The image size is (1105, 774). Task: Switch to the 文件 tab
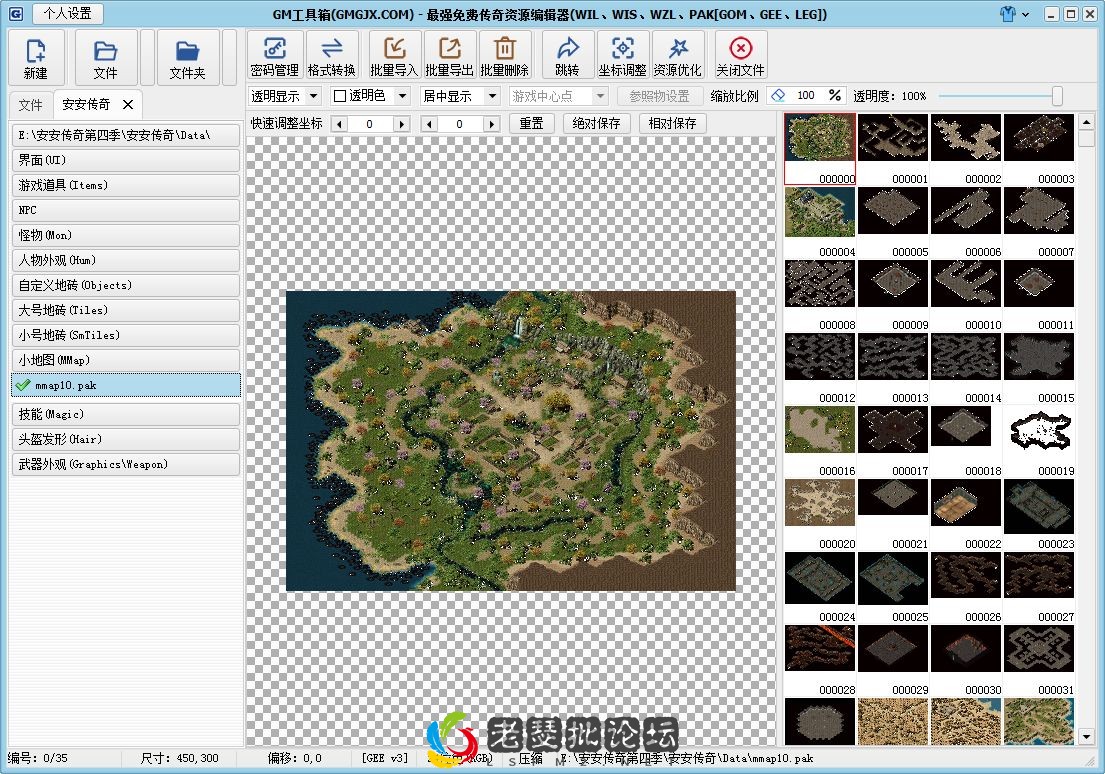[30, 105]
